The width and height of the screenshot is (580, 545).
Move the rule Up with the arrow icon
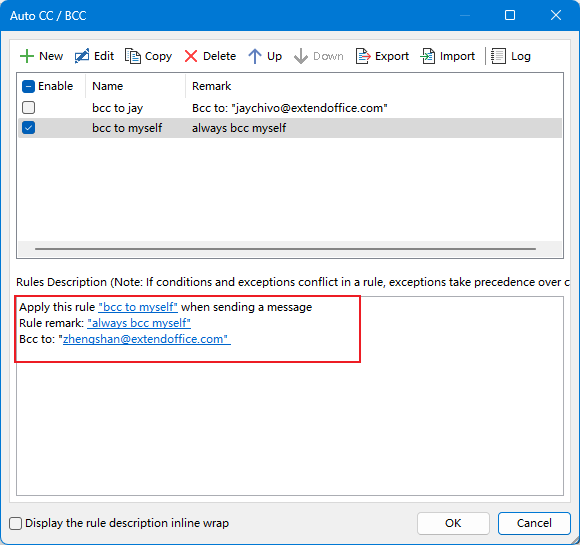[254, 56]
